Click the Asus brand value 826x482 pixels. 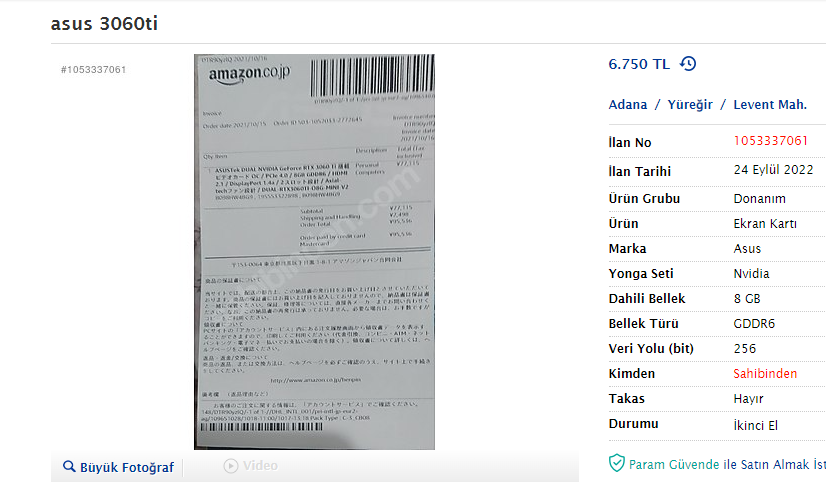click(747, 249)
